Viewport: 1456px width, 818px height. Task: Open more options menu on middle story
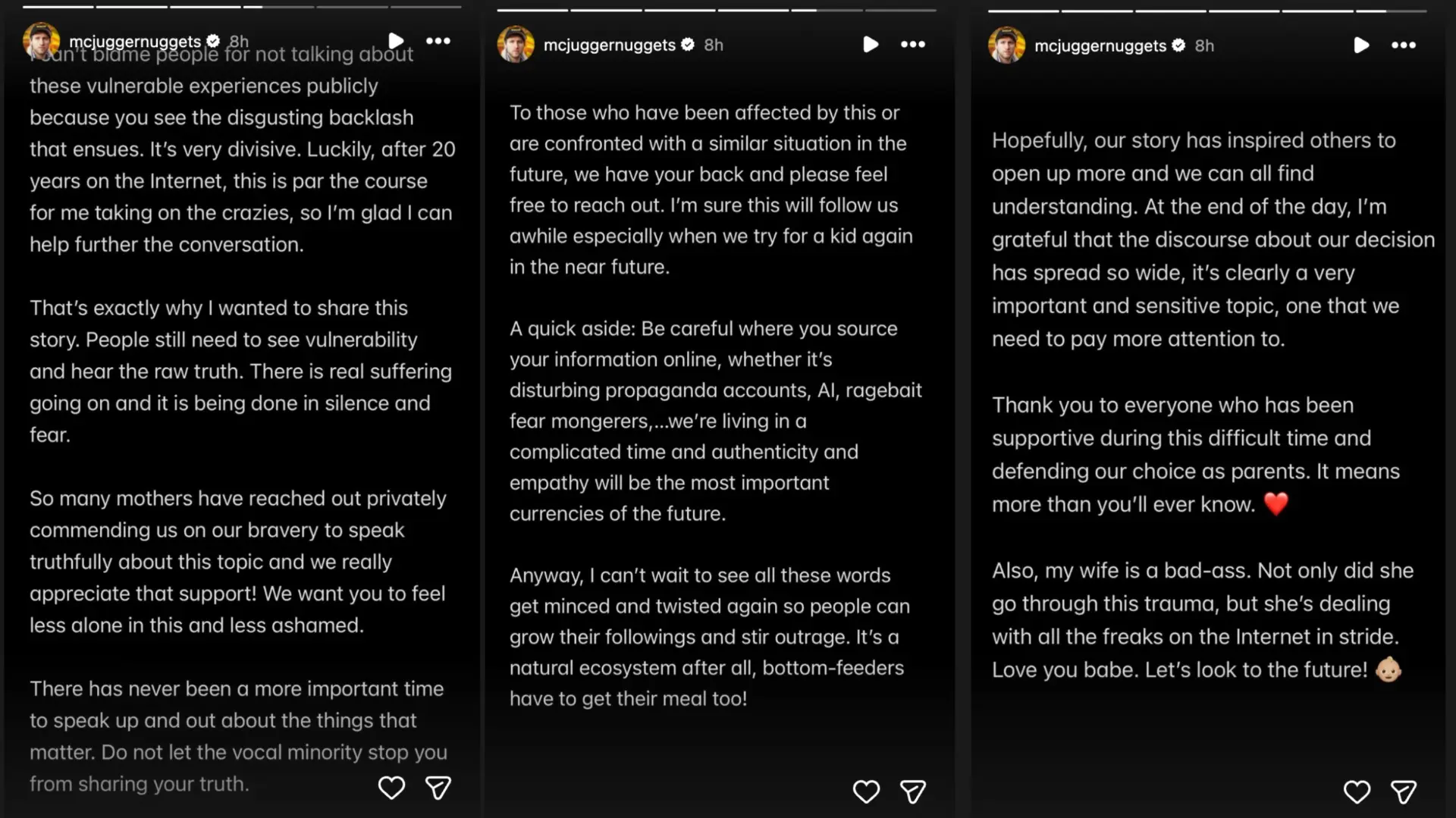[913, 45]
